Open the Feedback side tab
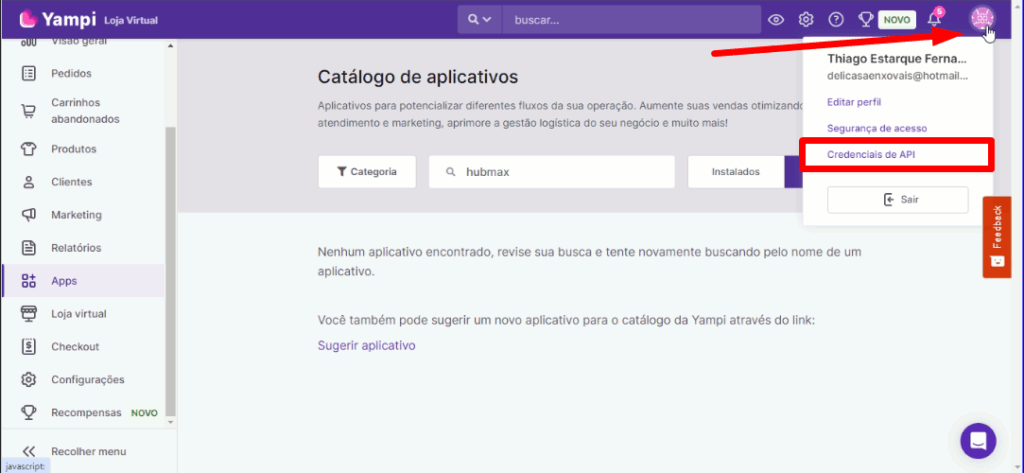 (x=997, y=236)
